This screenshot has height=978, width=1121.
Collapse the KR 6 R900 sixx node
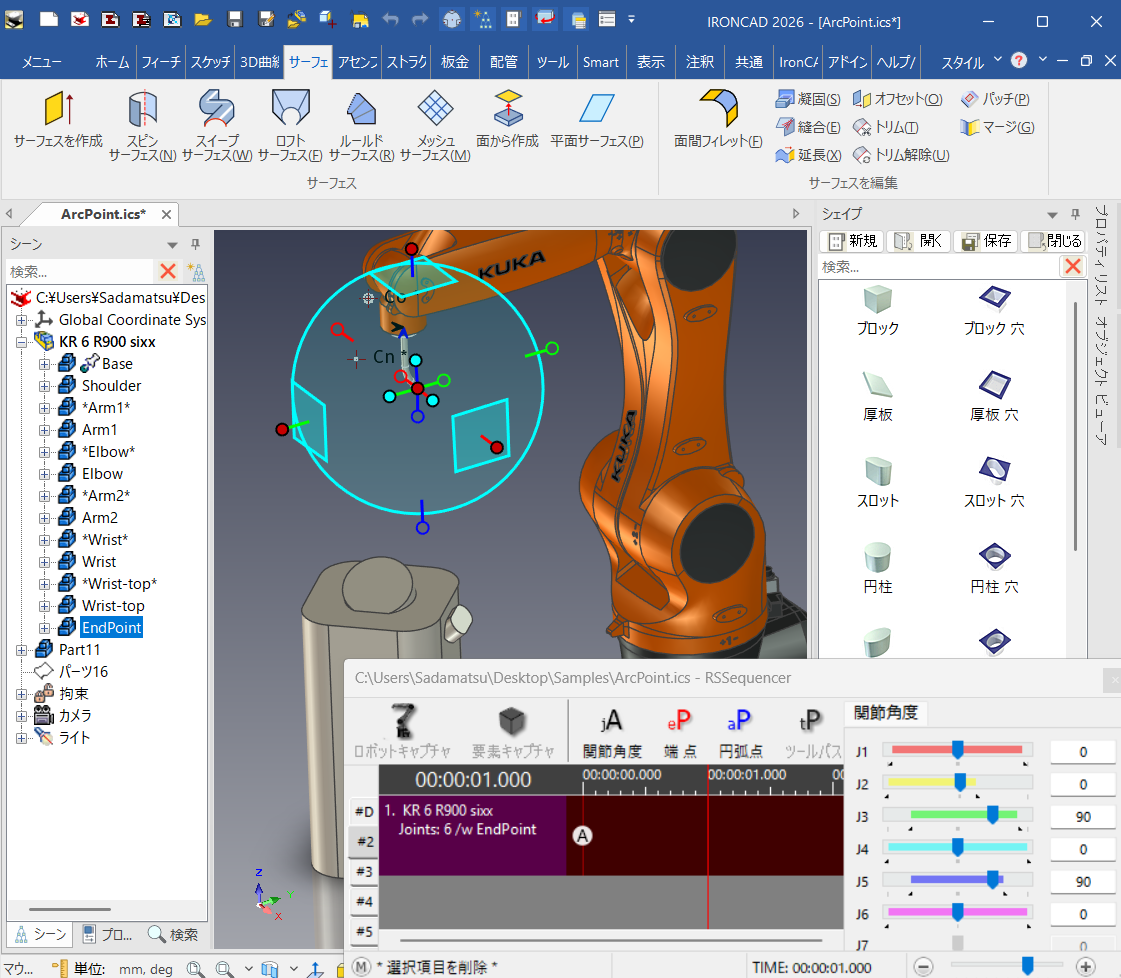tap(21, 342)
